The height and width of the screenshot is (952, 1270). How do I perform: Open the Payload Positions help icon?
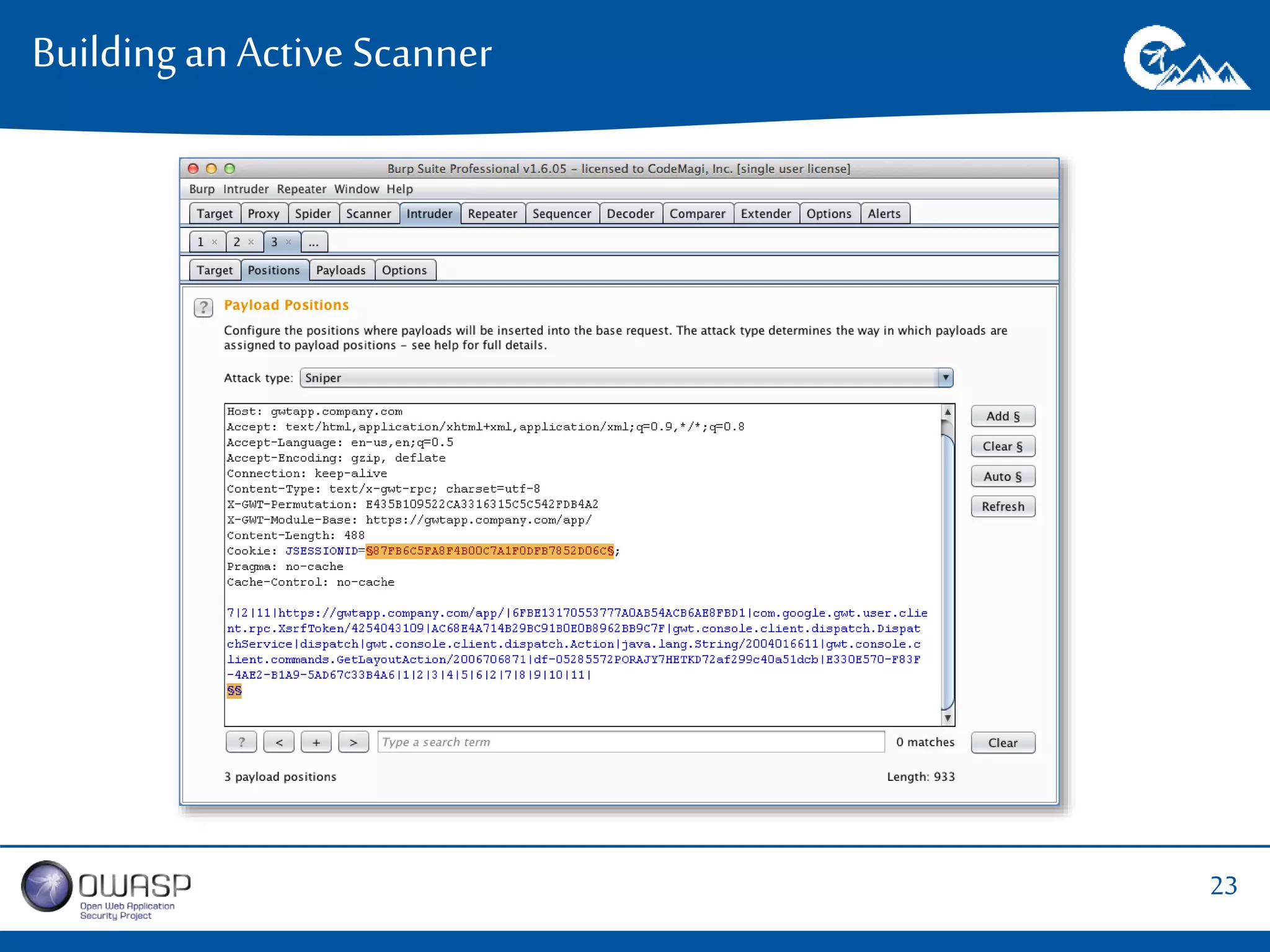pyautogui.click(x=203, y=307)
